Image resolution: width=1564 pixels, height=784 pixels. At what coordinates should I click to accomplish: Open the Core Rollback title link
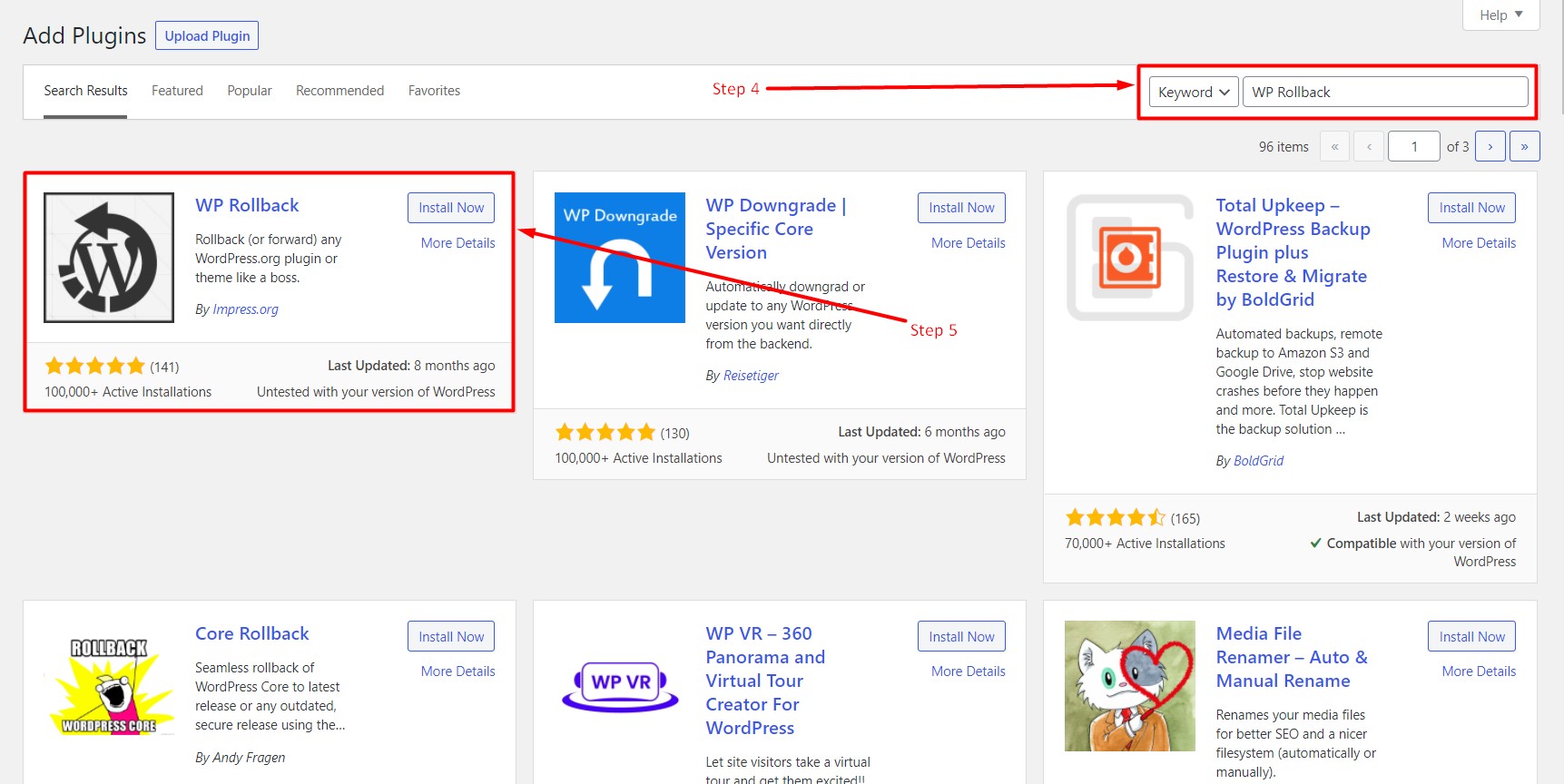coord(252,633)
